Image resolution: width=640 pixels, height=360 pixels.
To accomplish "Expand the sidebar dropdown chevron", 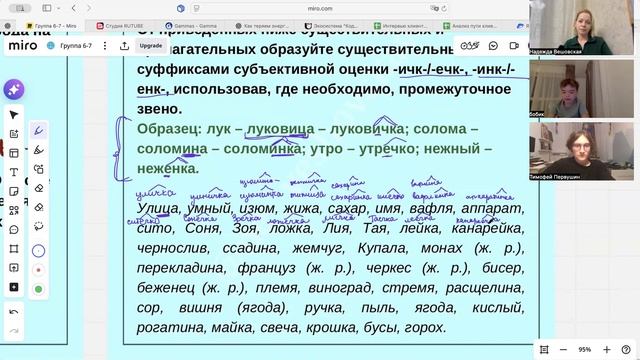I will click(59, 8).
